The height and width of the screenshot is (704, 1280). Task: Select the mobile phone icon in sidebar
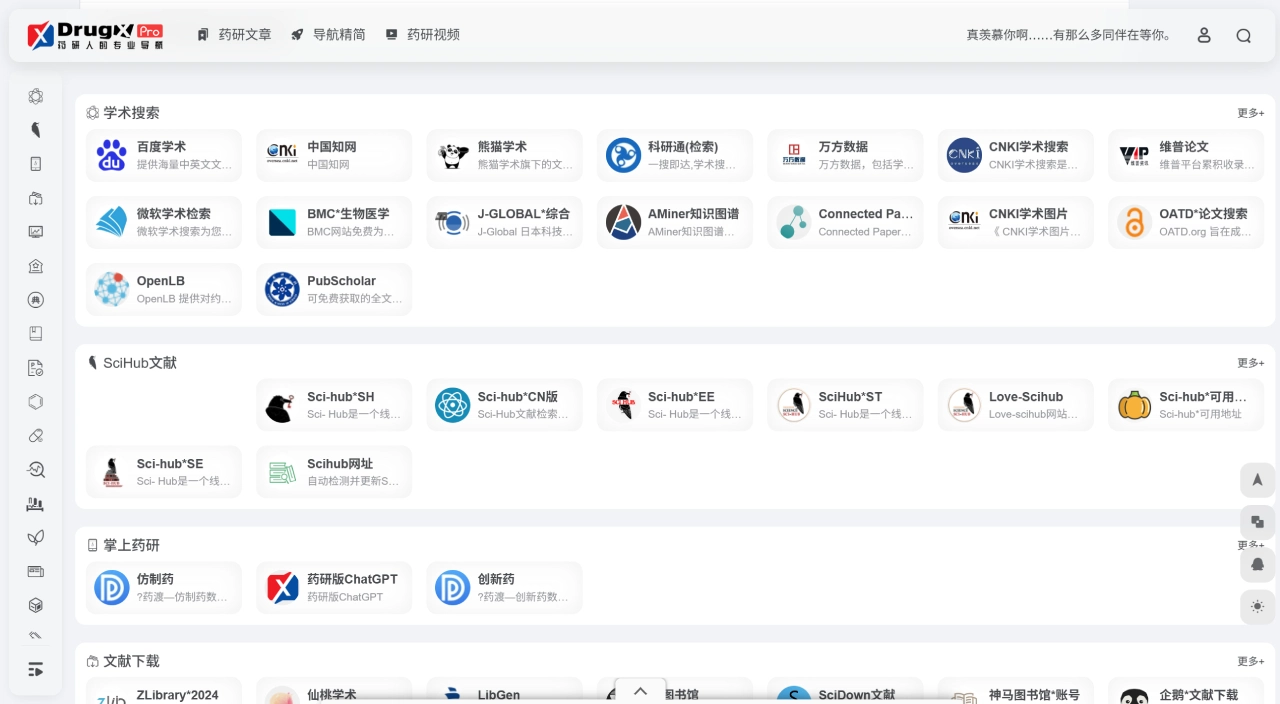pyautogui.click(x=36, y=164)
